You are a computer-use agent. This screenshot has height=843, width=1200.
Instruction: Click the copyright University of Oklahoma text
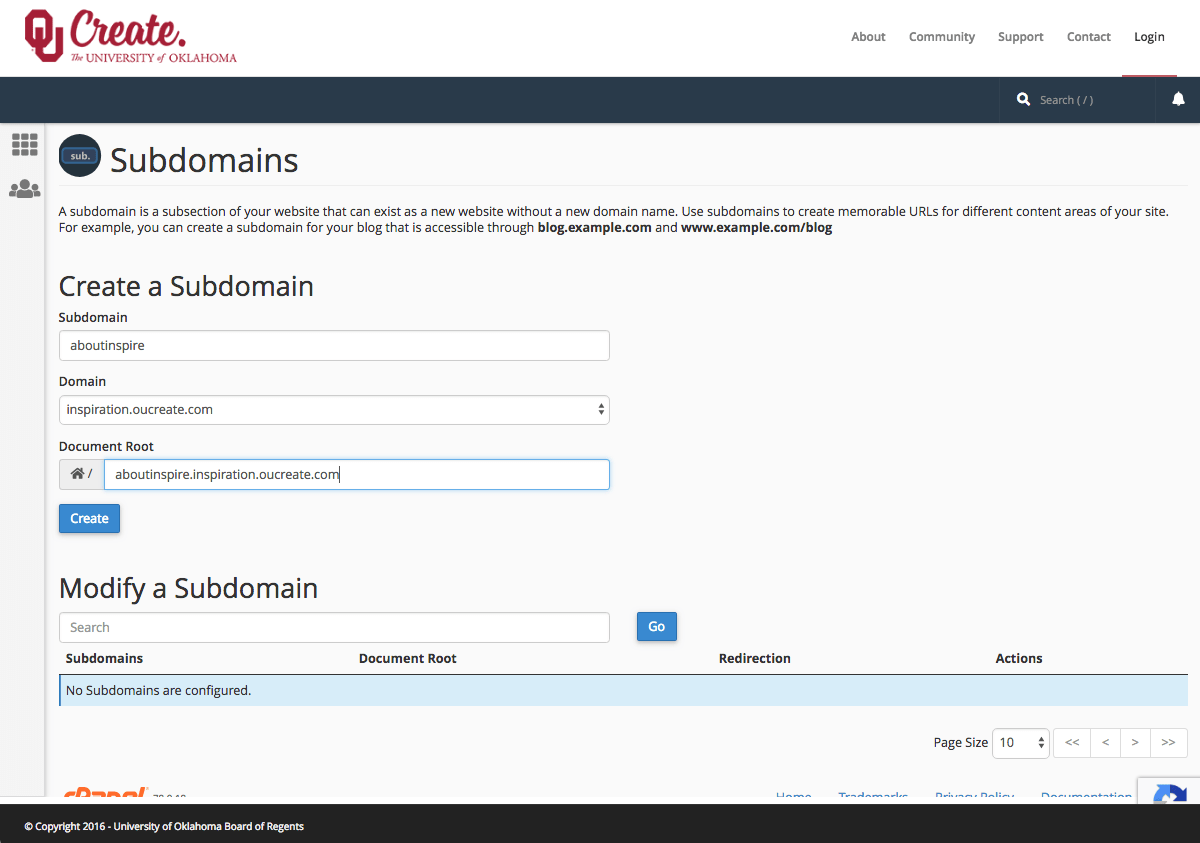[x=164, y=826]
